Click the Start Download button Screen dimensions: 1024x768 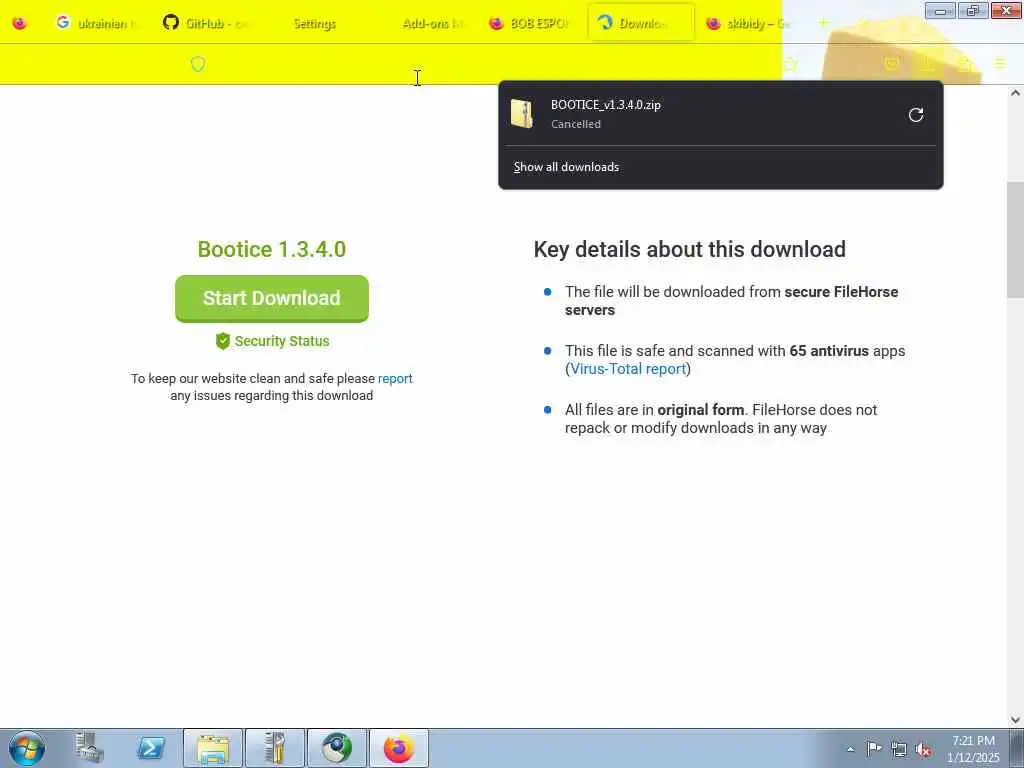pyautogui.click(x=272, y=298)
